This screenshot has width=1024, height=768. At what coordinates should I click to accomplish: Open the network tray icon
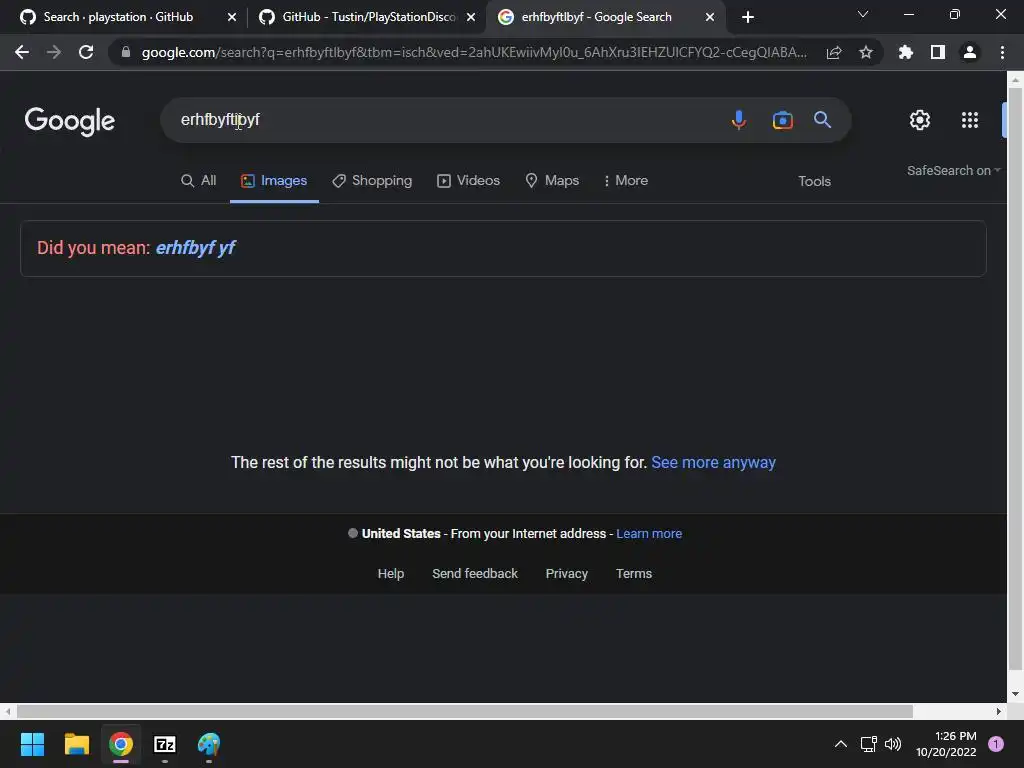click(869, 744)
